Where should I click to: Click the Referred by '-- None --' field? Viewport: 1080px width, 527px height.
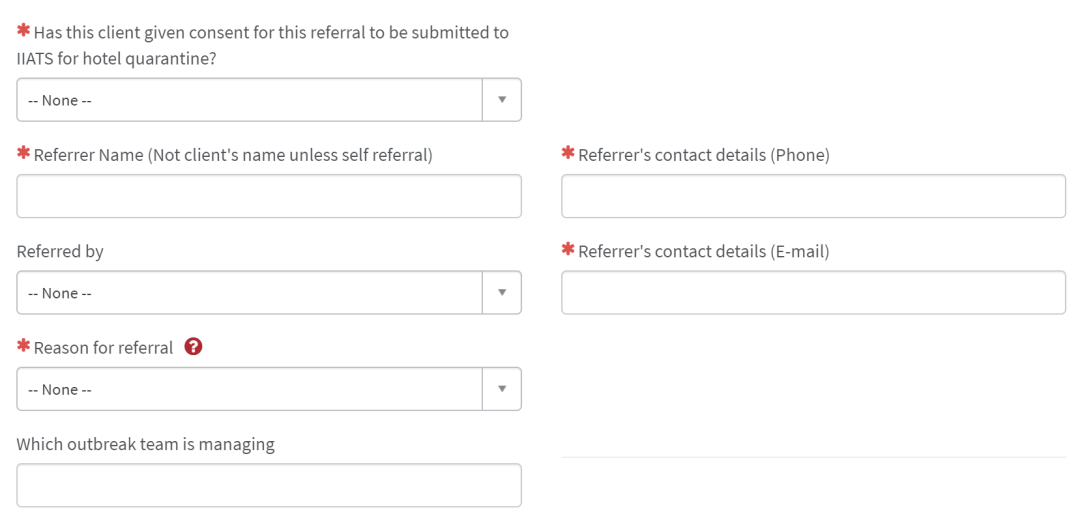(x=269, y=293)
